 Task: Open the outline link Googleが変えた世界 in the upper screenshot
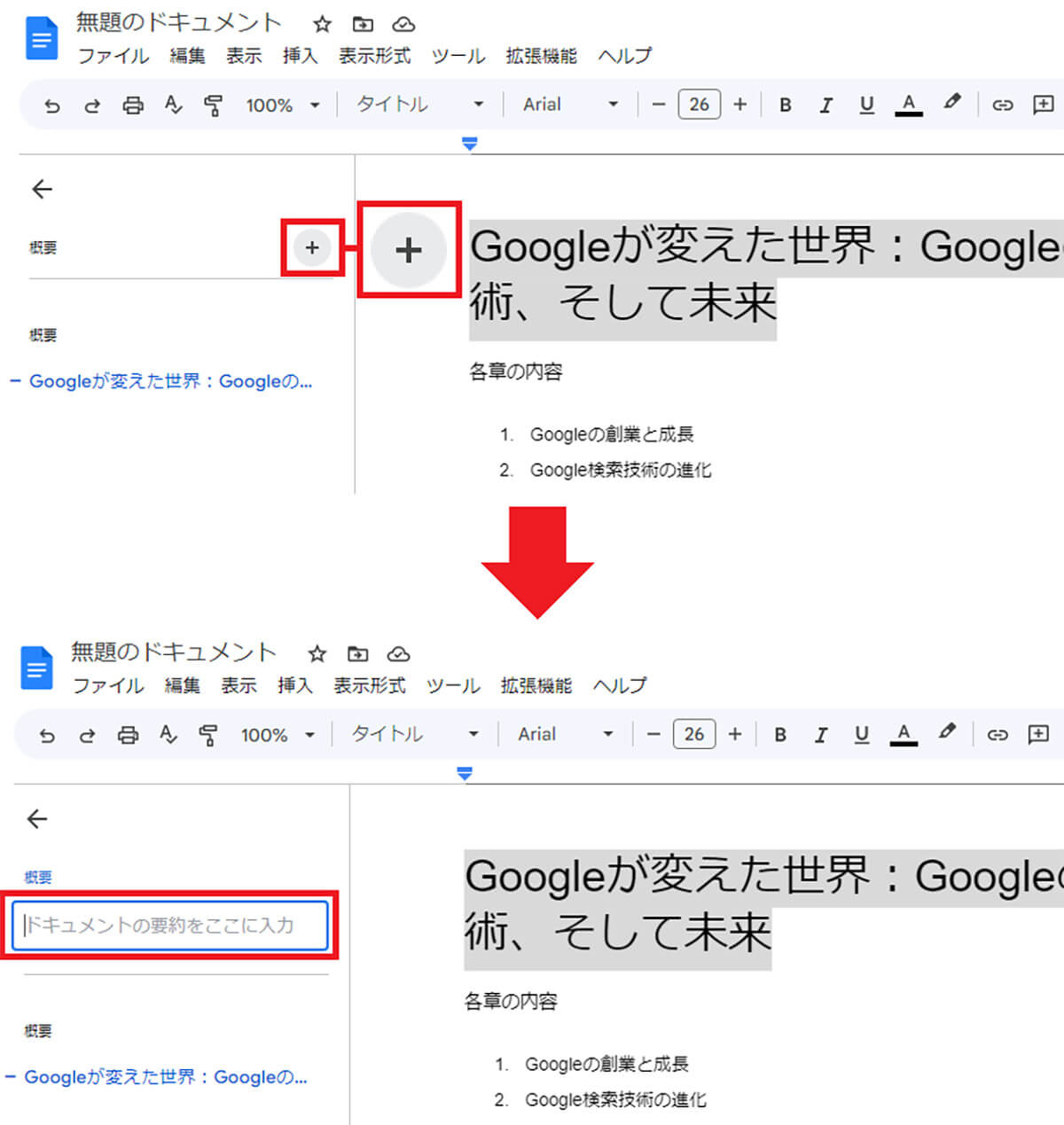(170, 381)
